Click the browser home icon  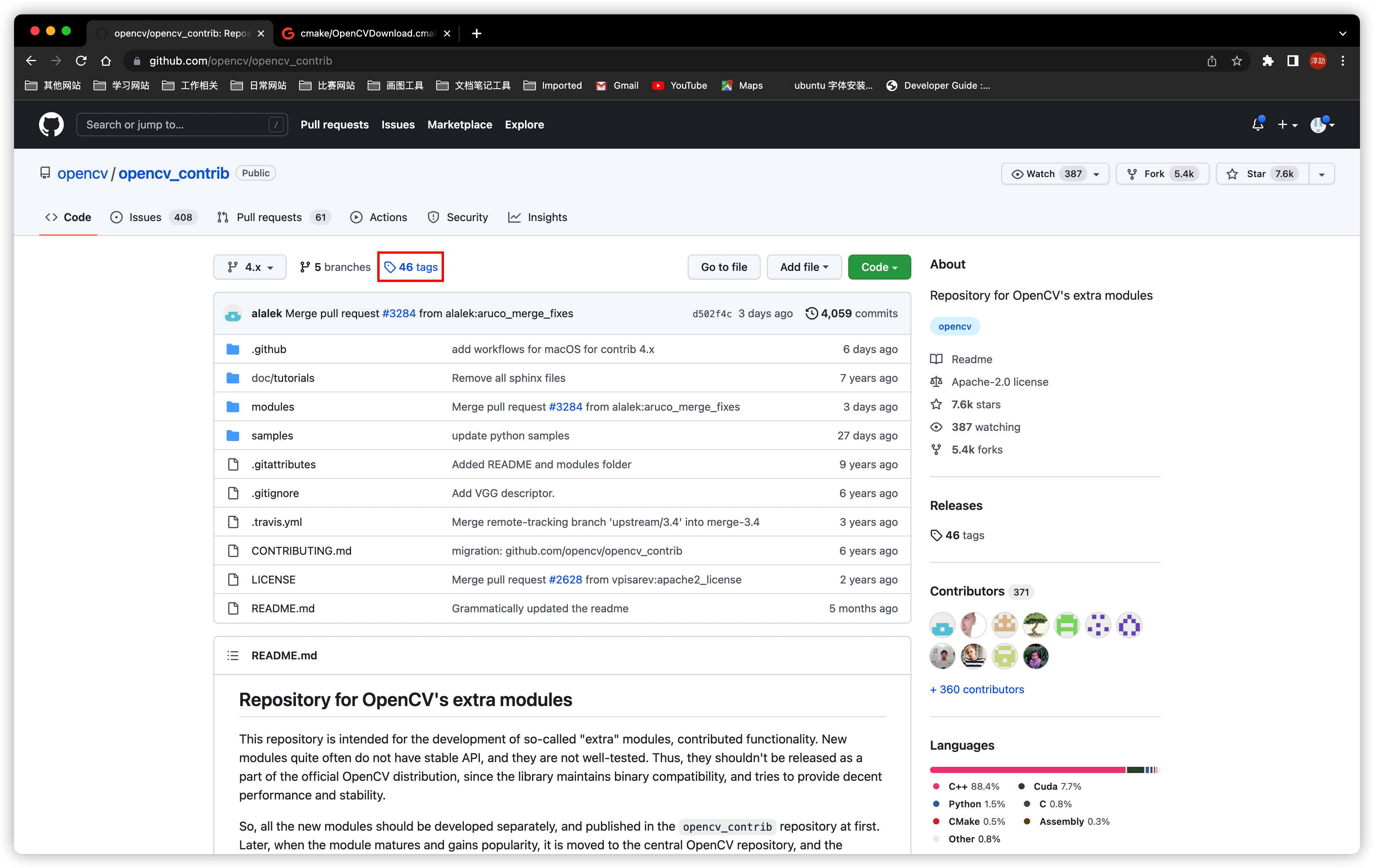click(x=106, y=60)
